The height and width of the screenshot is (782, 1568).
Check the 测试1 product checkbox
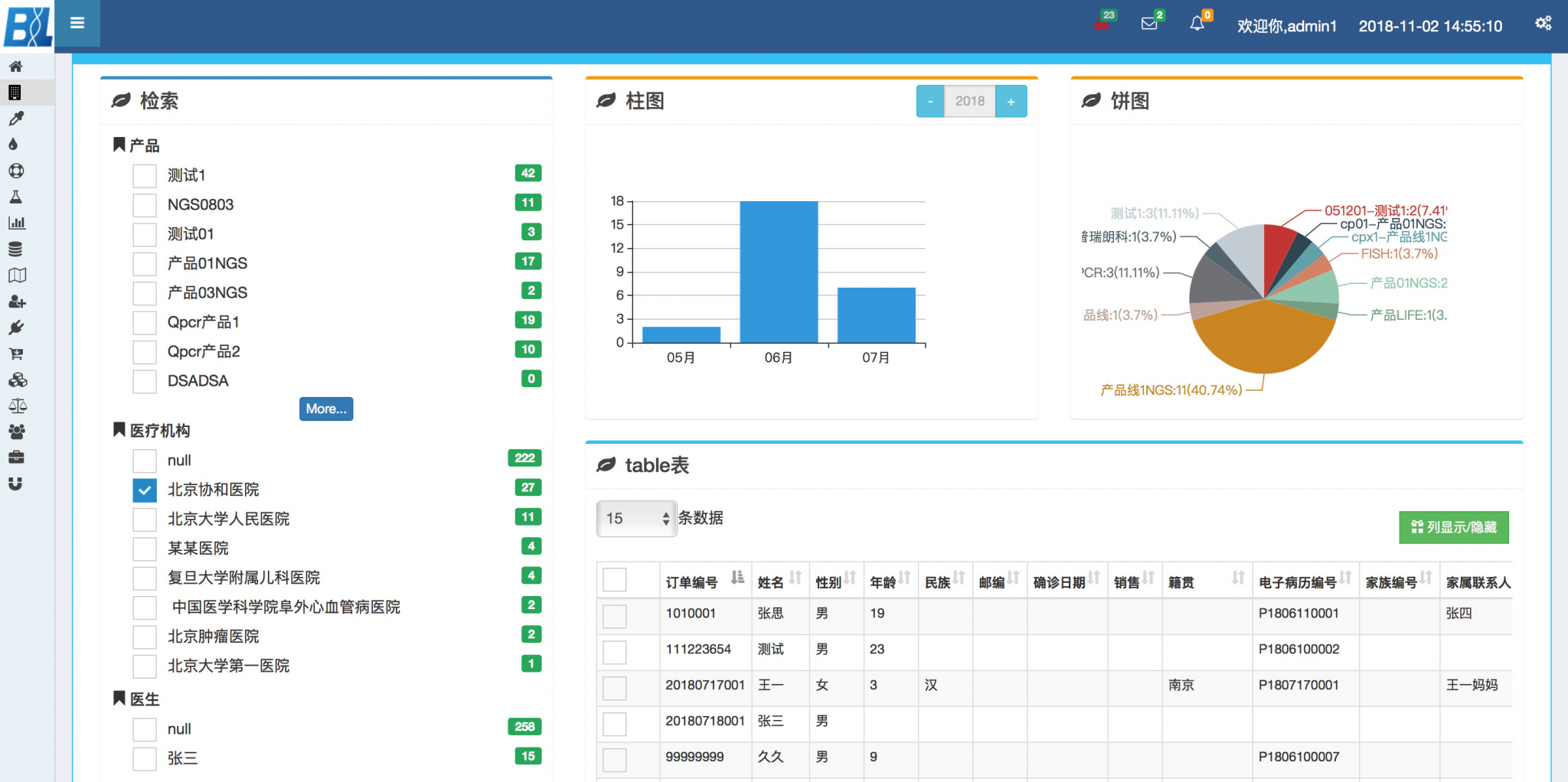tap(145, 175)
